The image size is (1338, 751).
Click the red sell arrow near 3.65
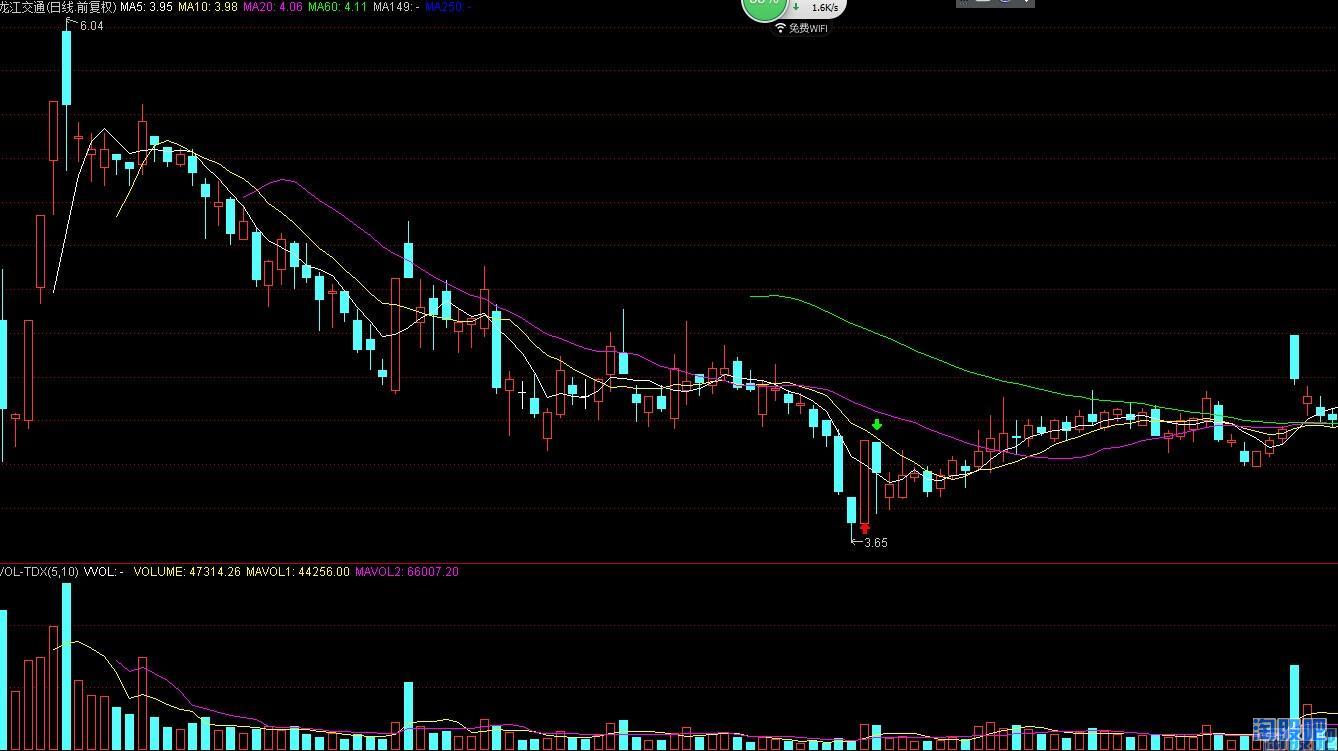[865, 529]
